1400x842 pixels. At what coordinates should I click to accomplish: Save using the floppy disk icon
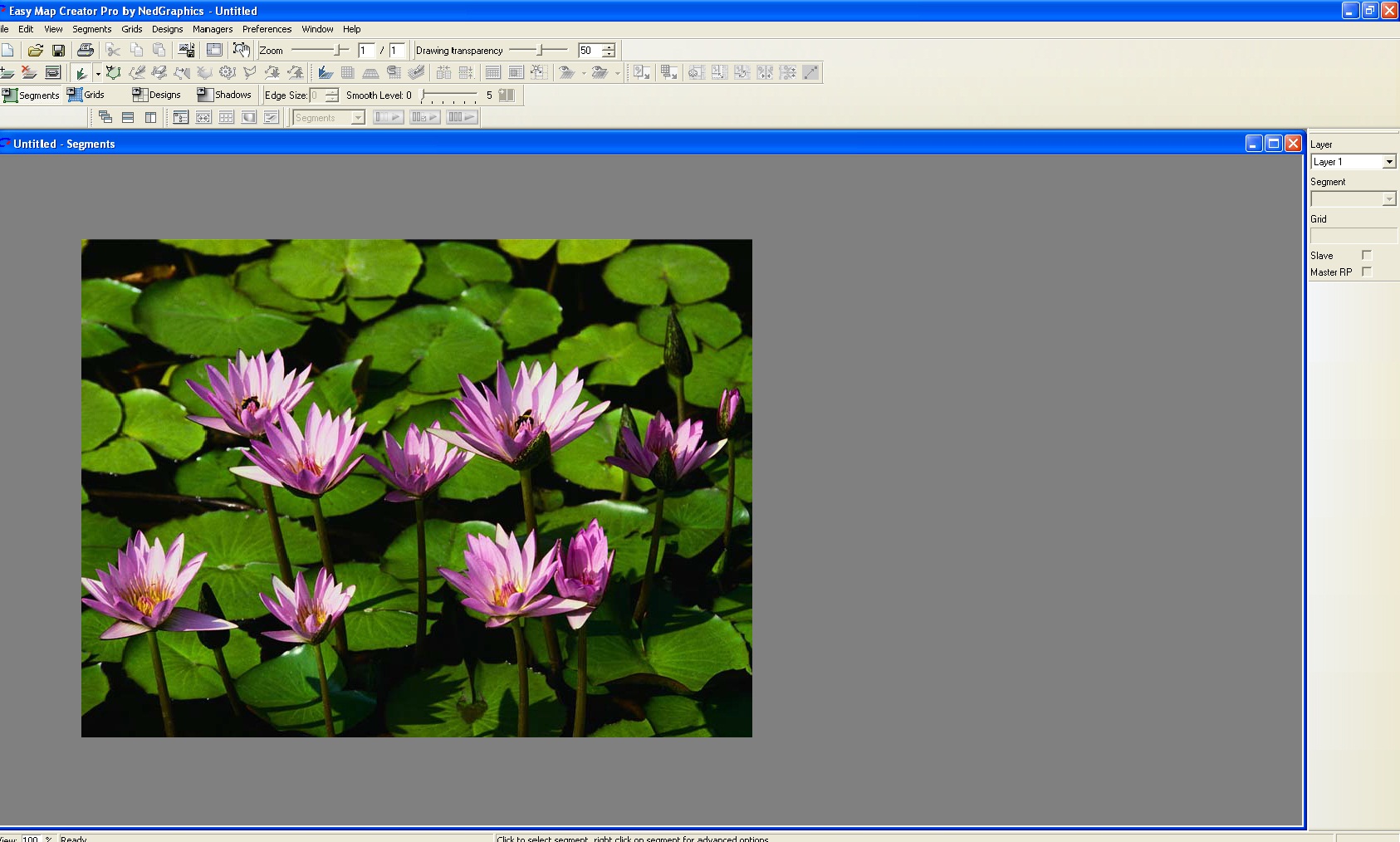(58, 50)
